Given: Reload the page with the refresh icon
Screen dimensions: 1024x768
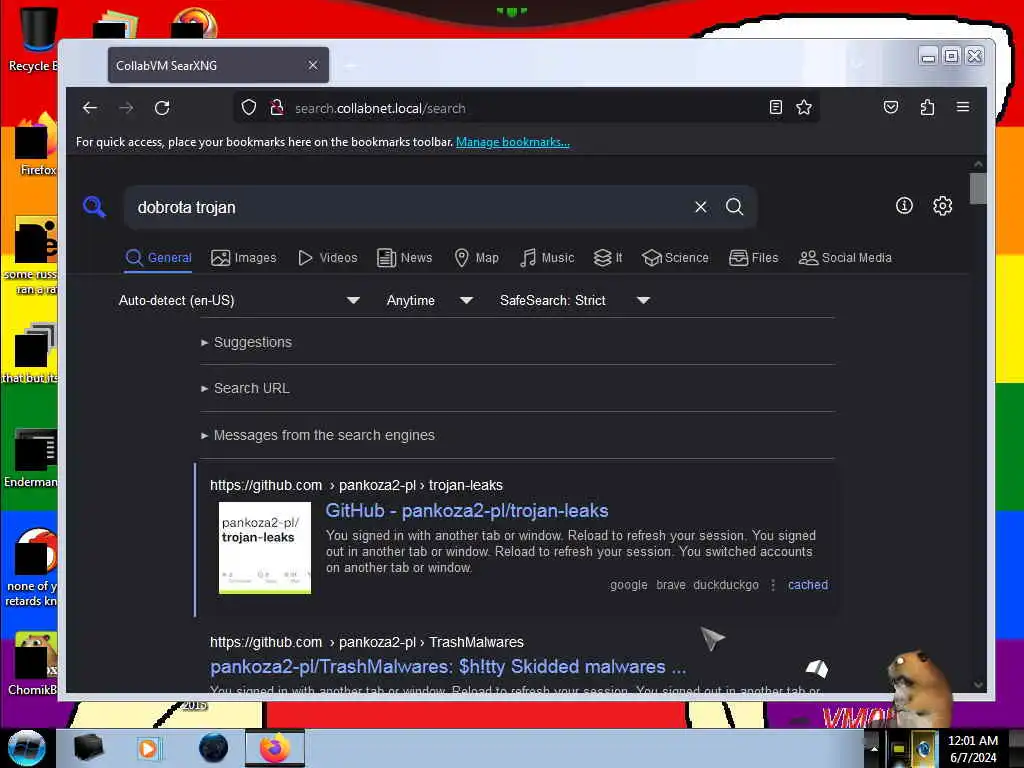Looking at the screenshot, I should pos(162,108).
